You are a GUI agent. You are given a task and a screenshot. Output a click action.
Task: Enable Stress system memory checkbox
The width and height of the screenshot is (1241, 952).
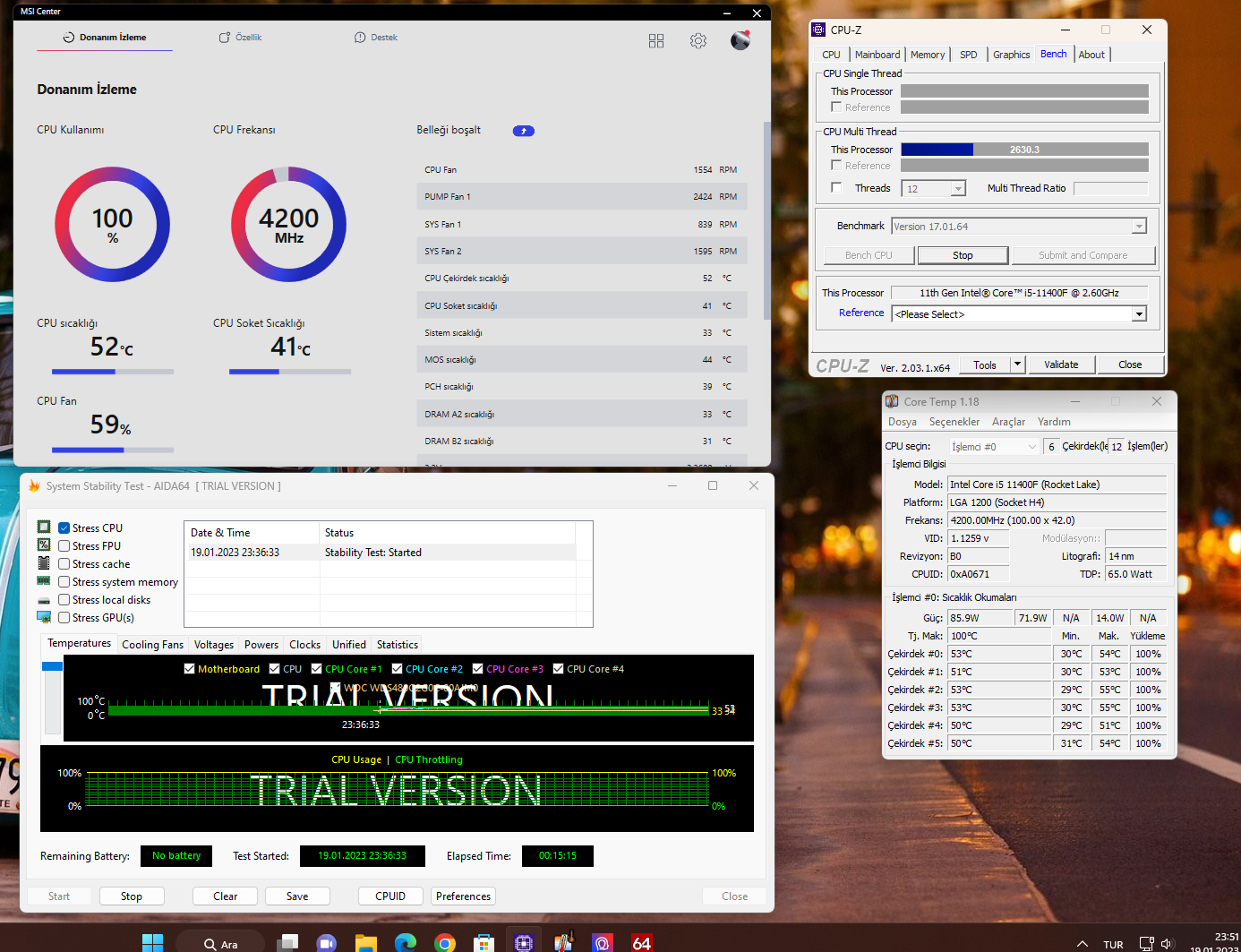coord(64,581)
